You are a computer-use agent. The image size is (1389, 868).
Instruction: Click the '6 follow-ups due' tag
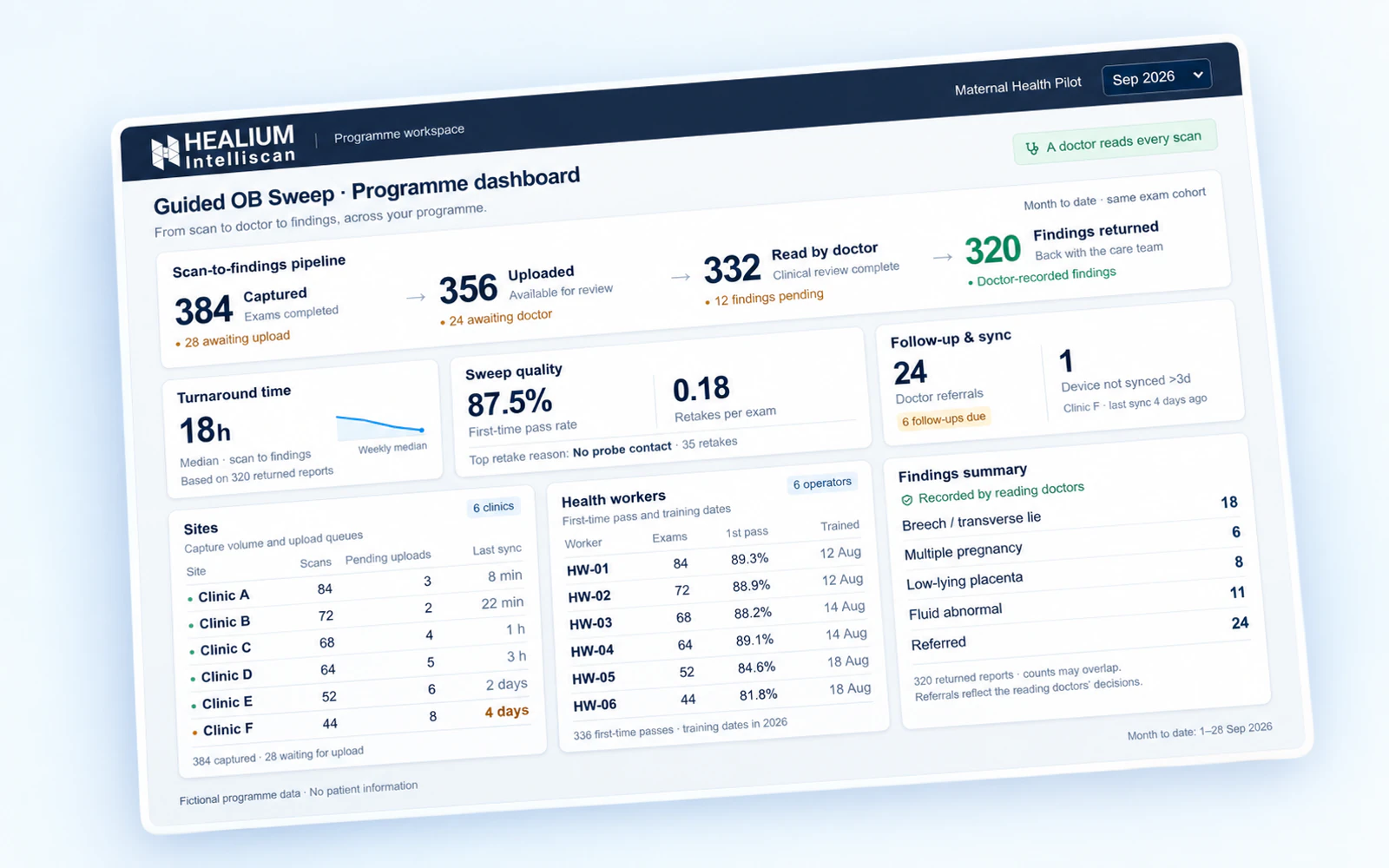point(943,419)
